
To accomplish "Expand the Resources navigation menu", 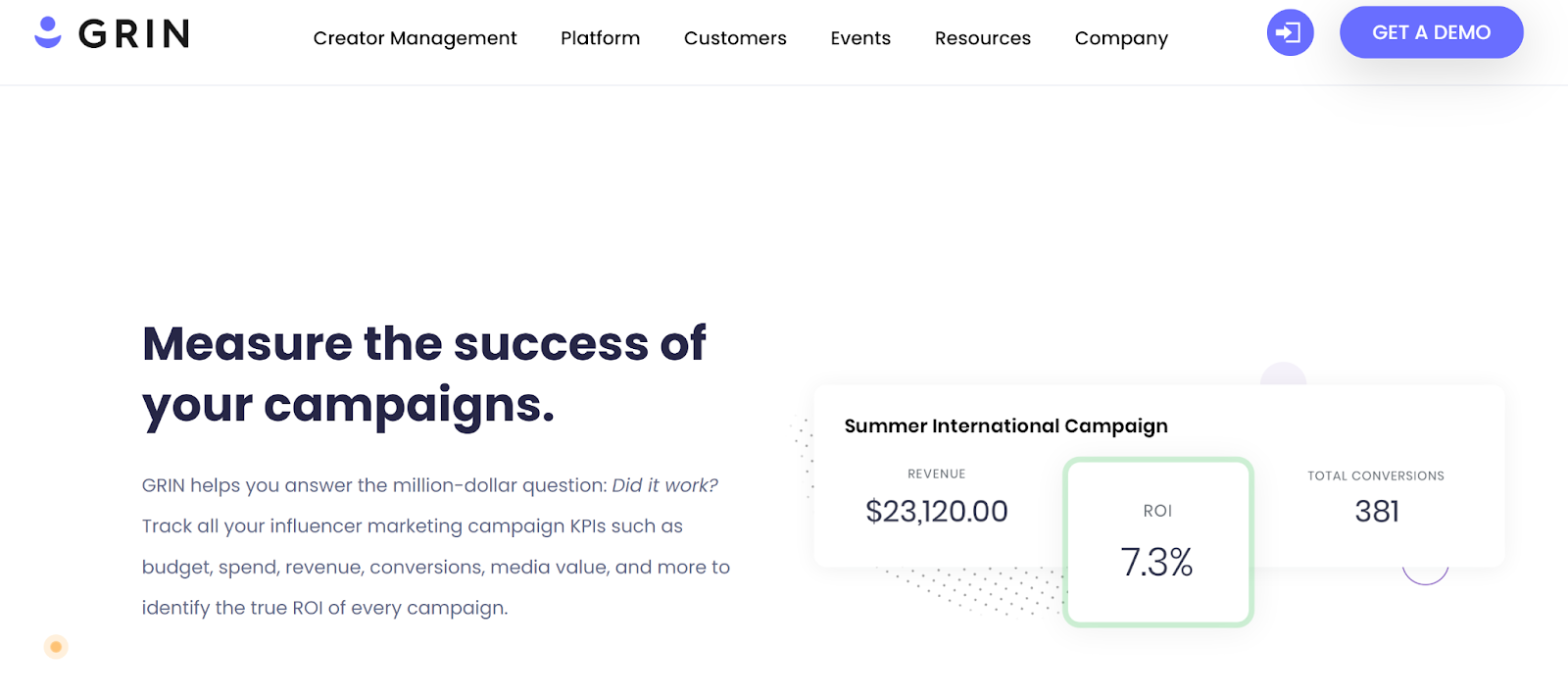I will 982,38.
